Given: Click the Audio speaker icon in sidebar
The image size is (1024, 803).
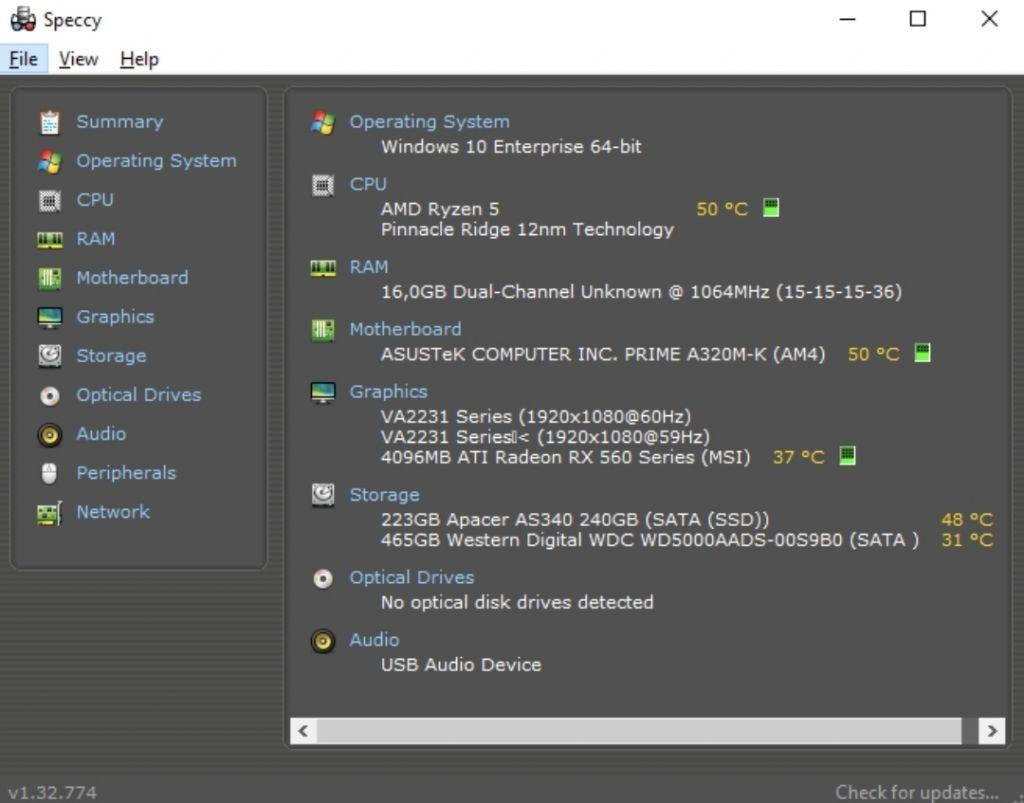Looking at the screenshot, I should (x=50, y=435).
